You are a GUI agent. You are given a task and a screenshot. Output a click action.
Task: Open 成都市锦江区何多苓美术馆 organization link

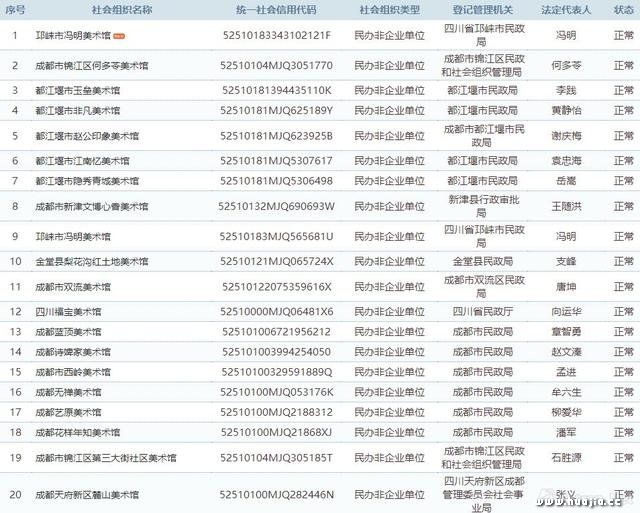85,65
